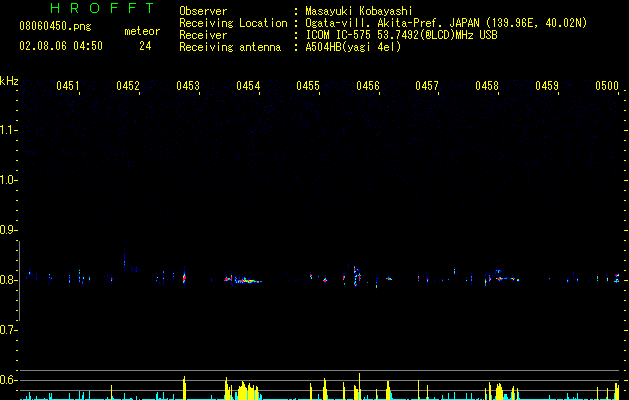Click the 0459 time marker
The width and height of the screenshot is (629, 400).
tap(547, 86)
